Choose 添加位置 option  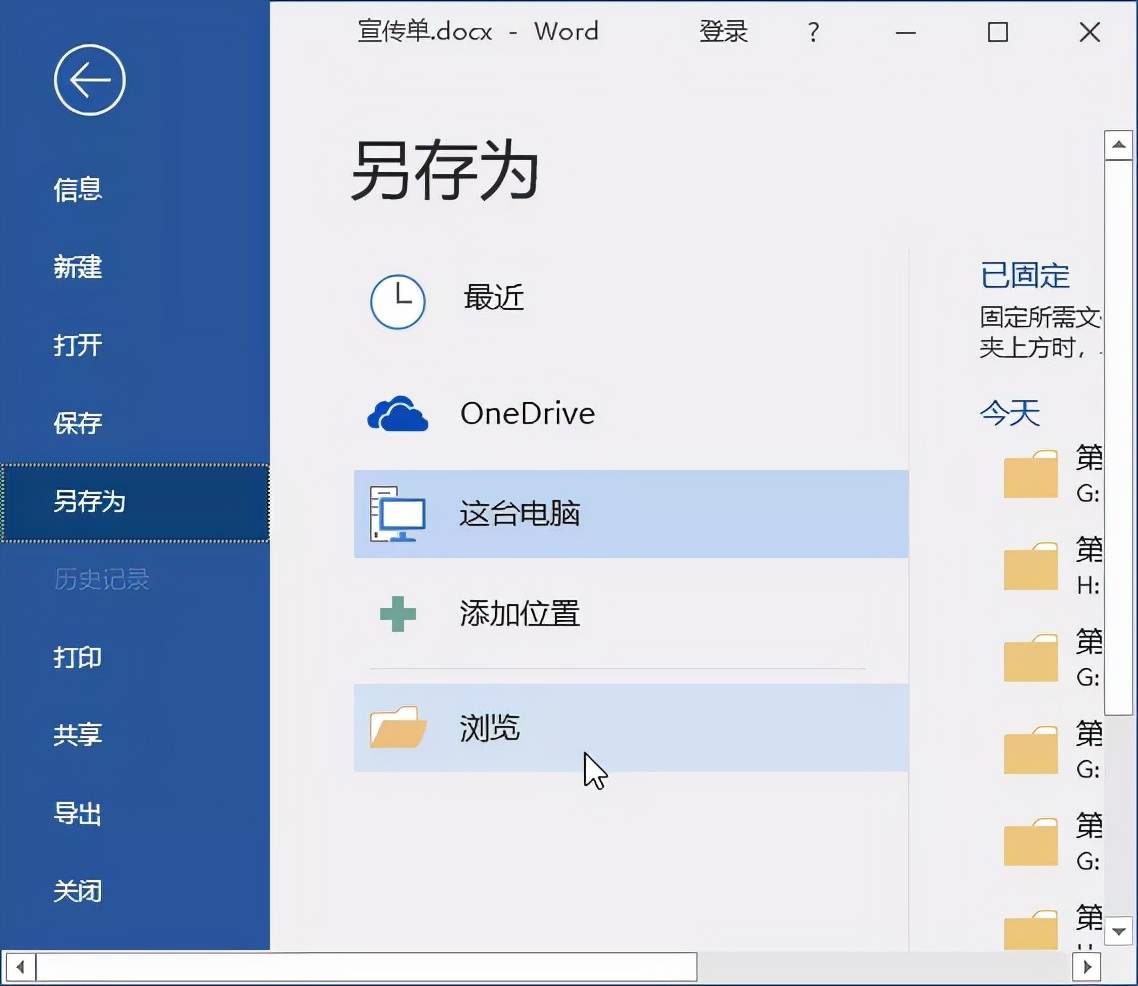(x=520, y=614)
